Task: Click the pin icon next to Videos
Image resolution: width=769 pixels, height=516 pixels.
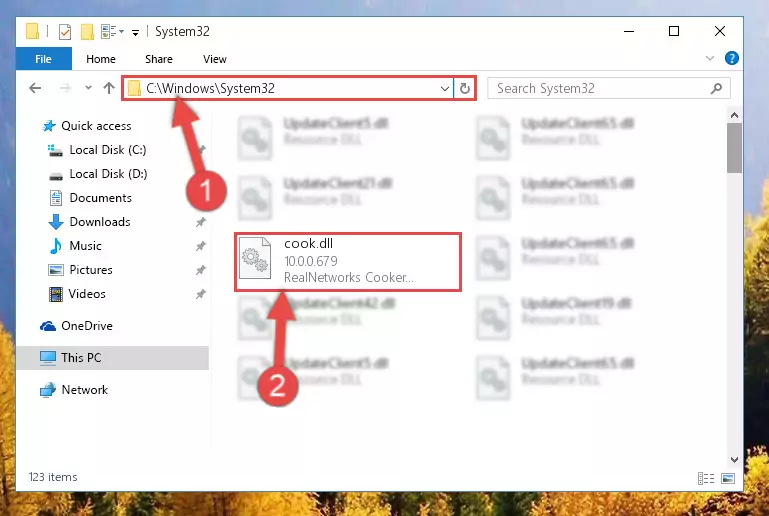Action: pyautogui.click(x=201, y=294)
